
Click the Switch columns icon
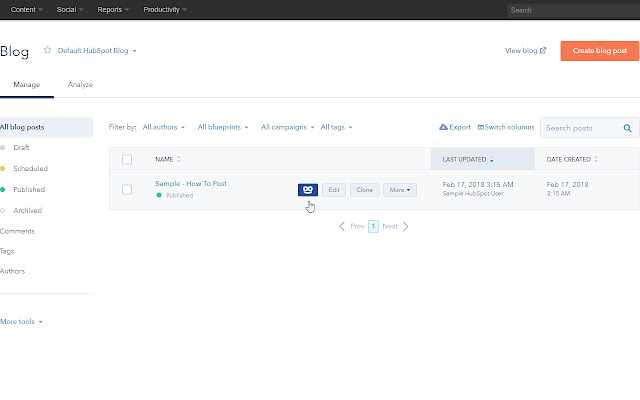[480, 127]
